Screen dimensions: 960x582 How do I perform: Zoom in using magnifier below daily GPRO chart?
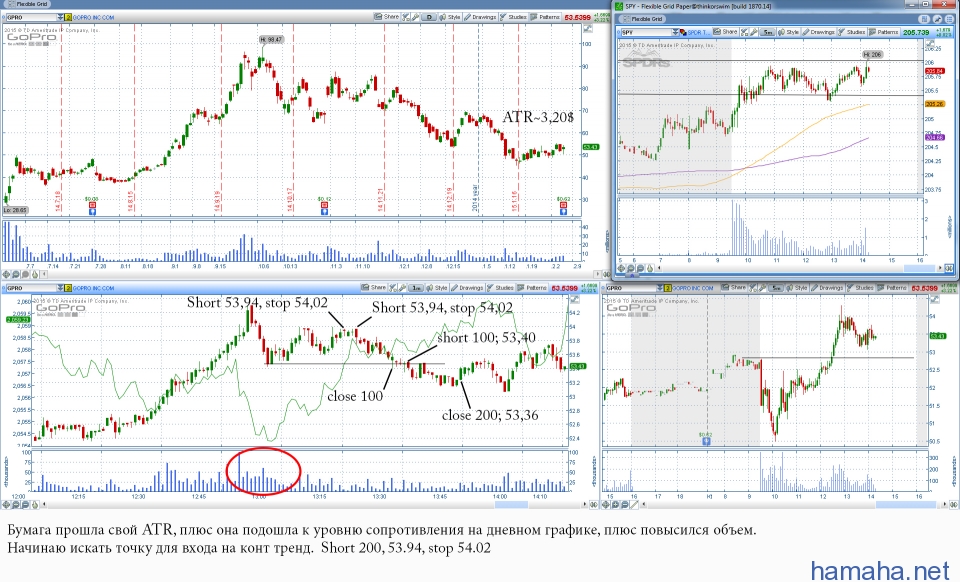pyautogui.click(x=17, y=275)
